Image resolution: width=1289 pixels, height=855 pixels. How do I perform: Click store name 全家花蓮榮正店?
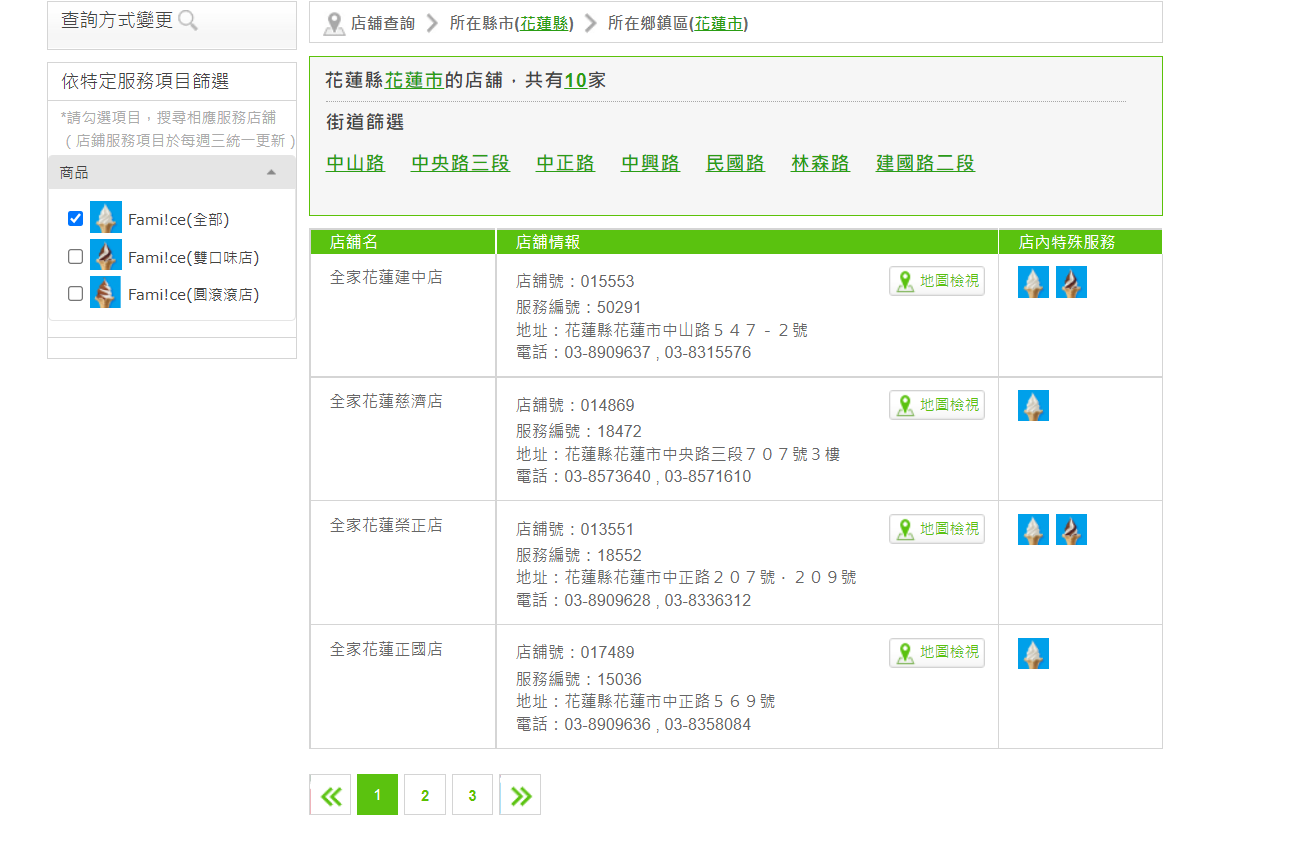pyautogui.click(x=386, y=525)
